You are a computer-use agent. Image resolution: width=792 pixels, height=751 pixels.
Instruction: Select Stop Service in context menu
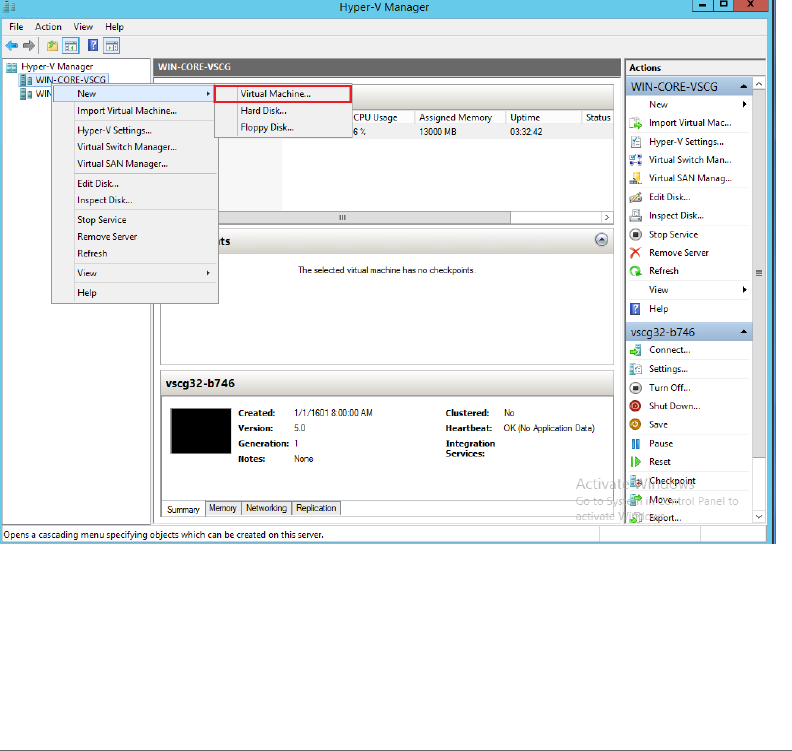point(135,220)
